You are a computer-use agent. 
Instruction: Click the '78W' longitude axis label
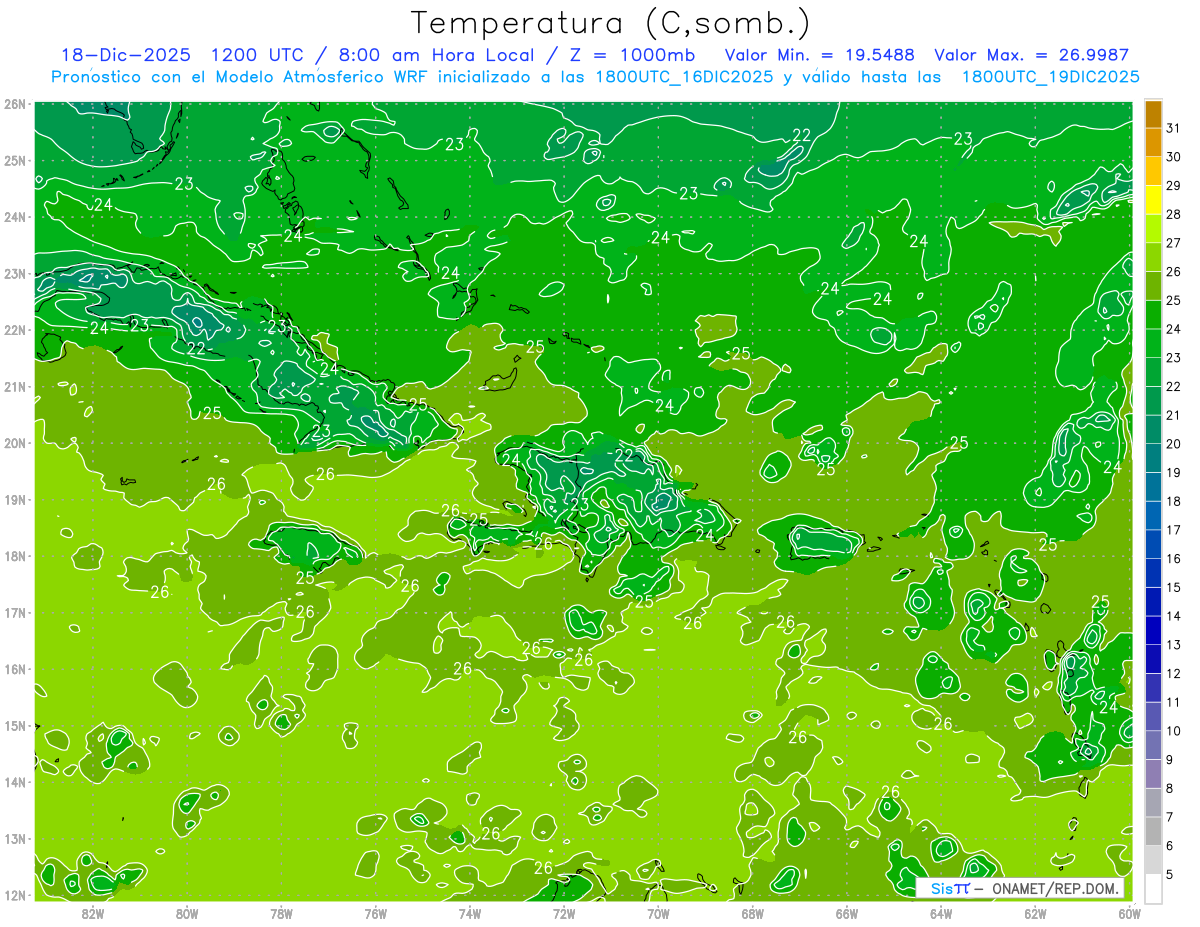click(281, 913)
